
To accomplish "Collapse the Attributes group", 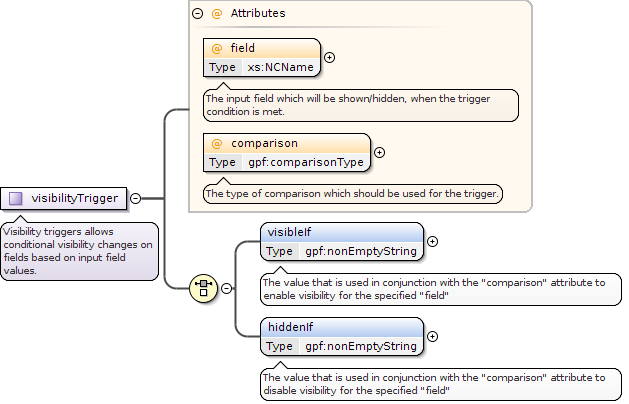I will [x=197, y=14].
